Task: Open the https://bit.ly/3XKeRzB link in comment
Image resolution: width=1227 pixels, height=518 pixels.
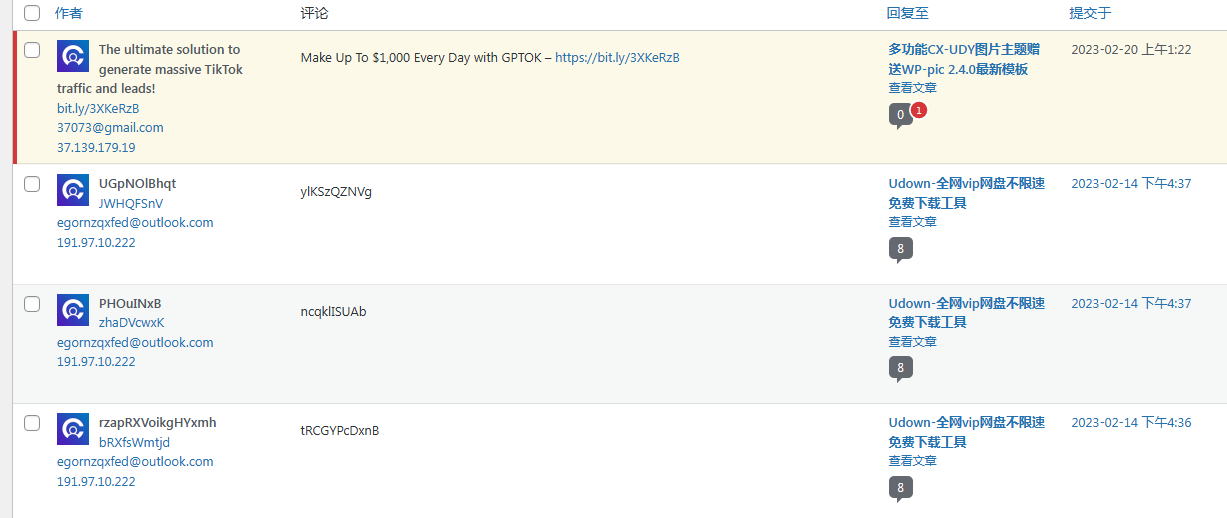Action: 617,58
